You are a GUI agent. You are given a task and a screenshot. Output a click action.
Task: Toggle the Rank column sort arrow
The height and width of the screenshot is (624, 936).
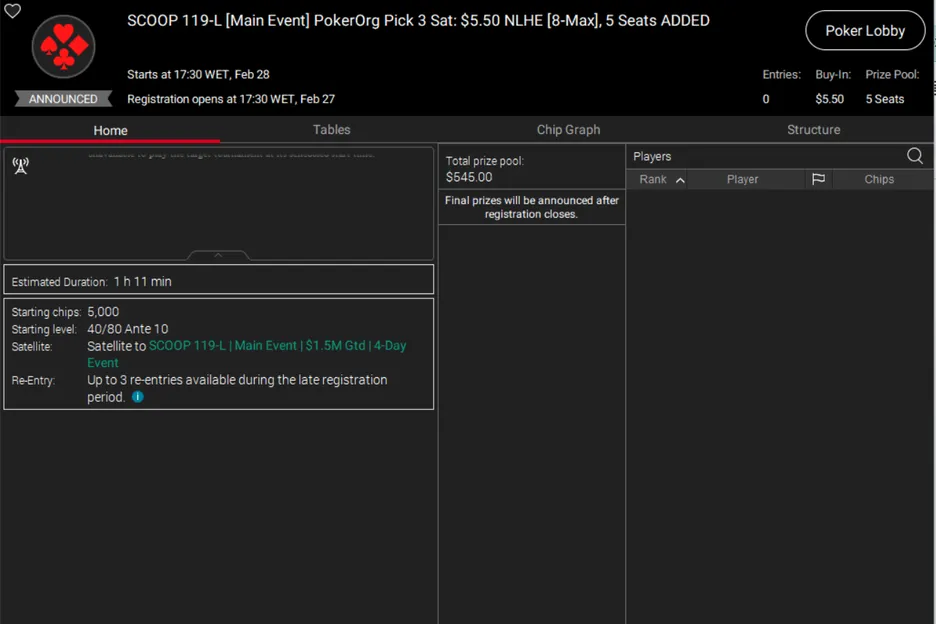coord(680,180)
